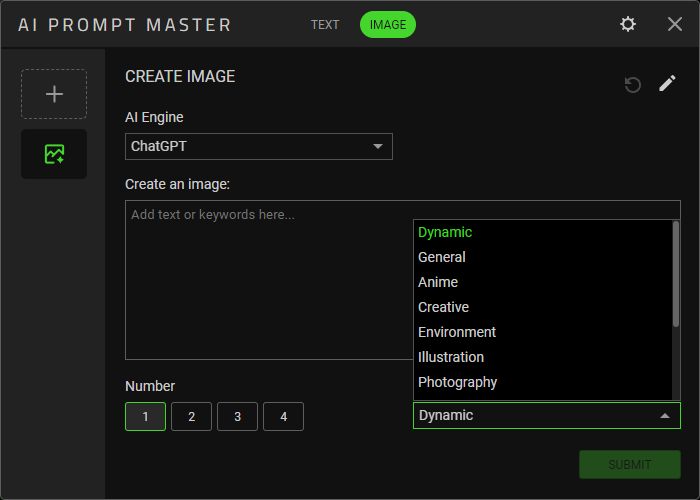The width and height of the screenshot is (700, 500).
Task: Switch to the TEXT tab
Action: pos(325,25)
